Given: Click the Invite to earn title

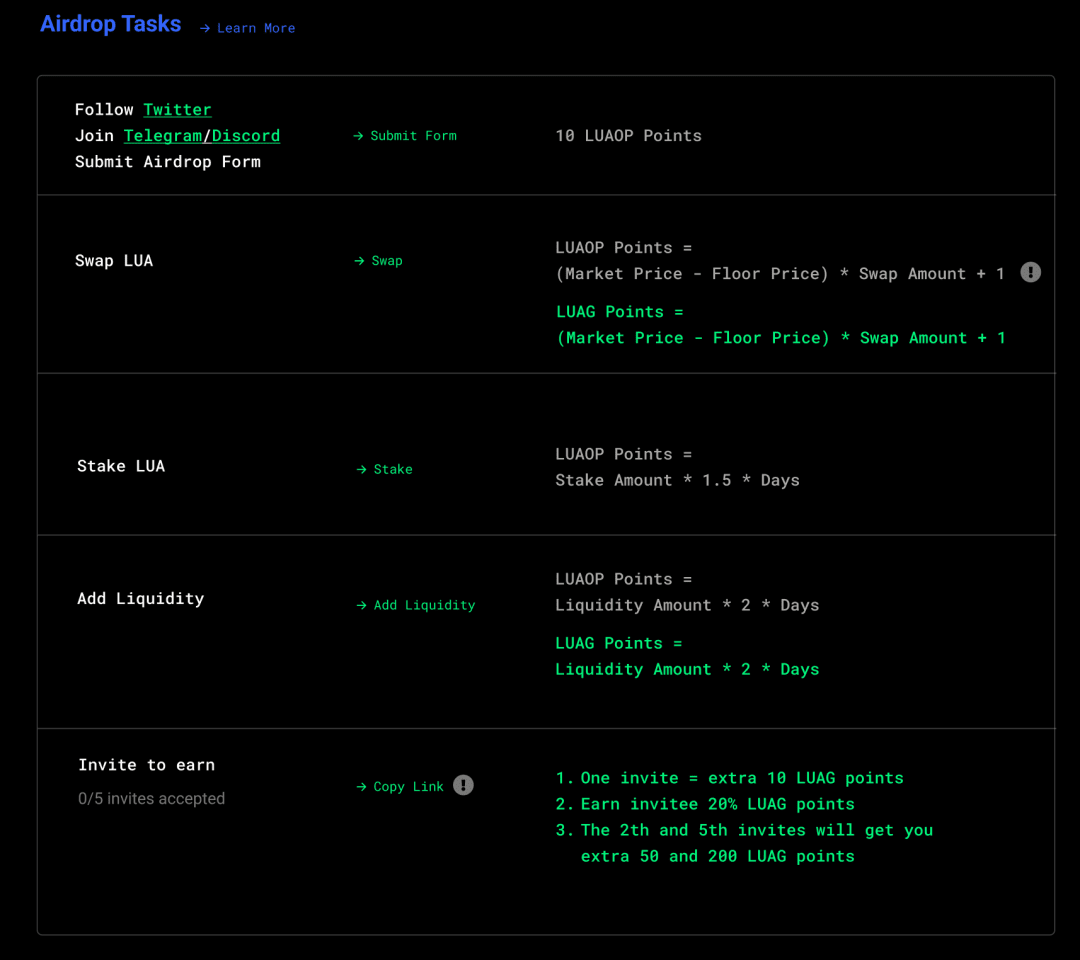Looking at the screenshot, I should tap(146, 765).
